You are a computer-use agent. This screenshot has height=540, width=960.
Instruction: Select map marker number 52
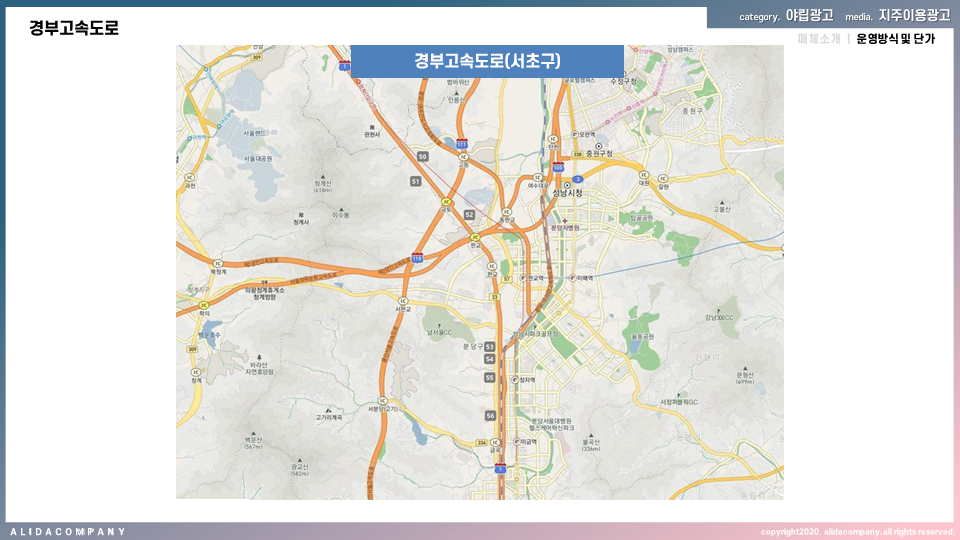(469, 214)
